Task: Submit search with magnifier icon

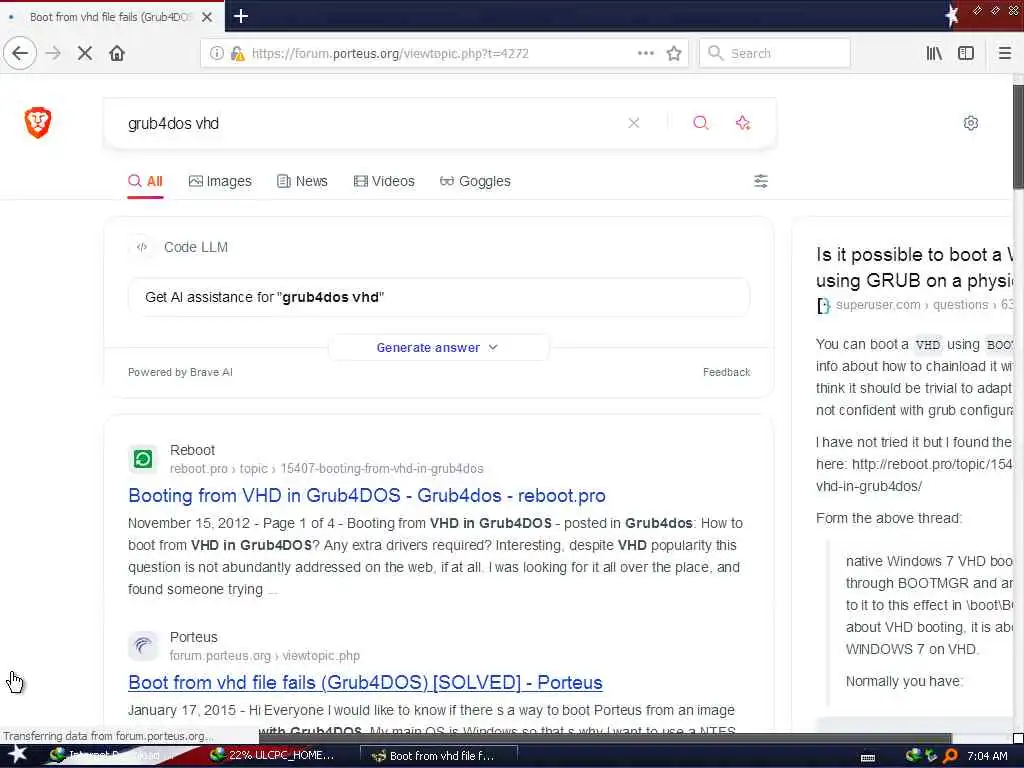Action: 701,123
